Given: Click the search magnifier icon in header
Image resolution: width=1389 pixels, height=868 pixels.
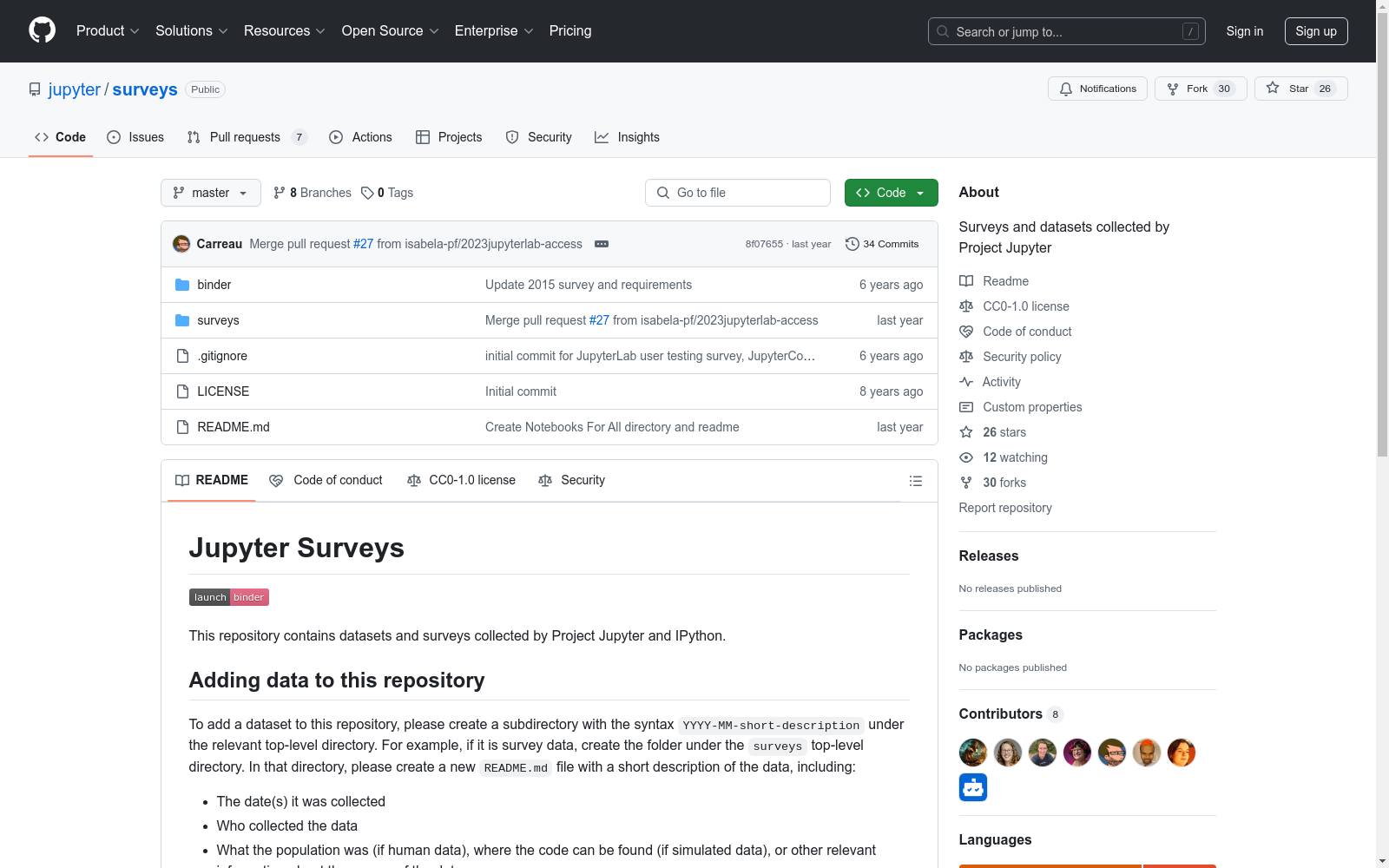Looking at the screenshot, I should pos(943,31).
